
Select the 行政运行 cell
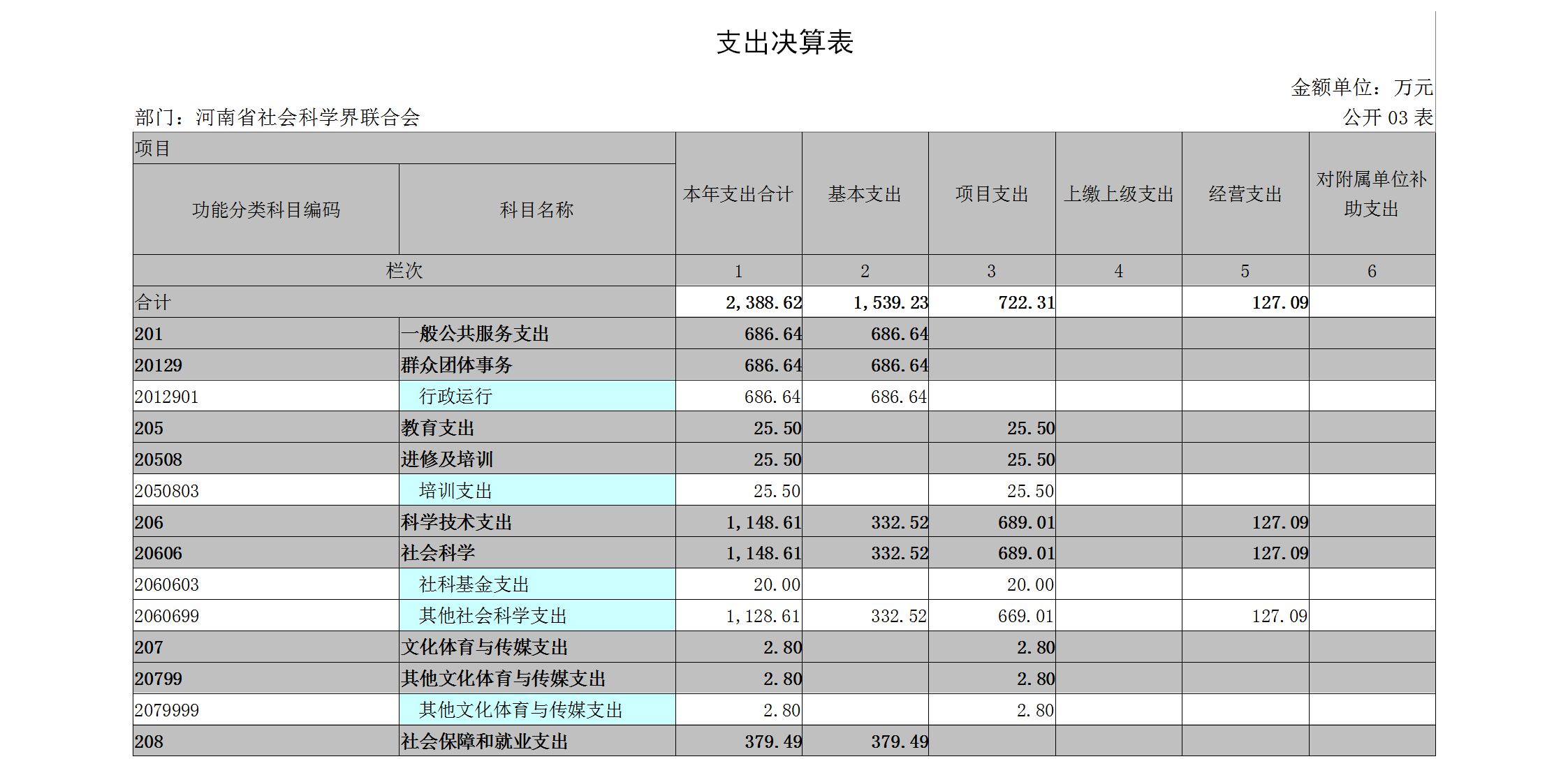pos(537,396)
